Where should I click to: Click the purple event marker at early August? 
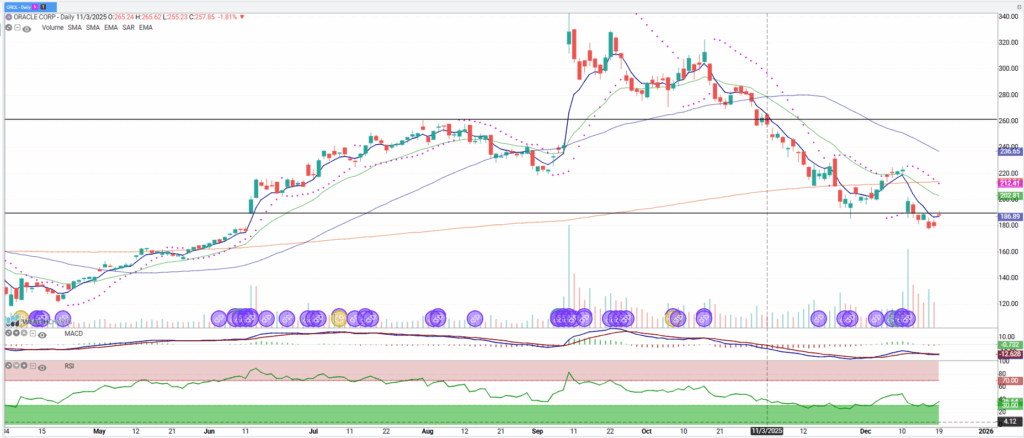click(x=436, y=318)
